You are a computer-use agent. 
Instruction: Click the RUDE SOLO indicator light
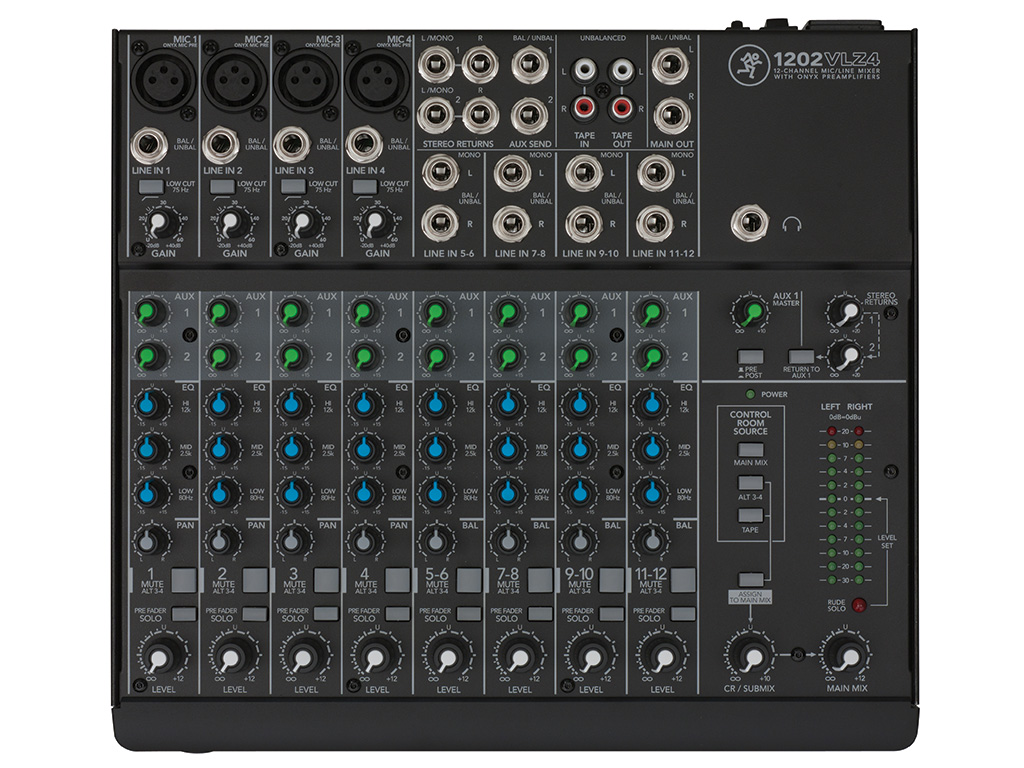[859, 603]
